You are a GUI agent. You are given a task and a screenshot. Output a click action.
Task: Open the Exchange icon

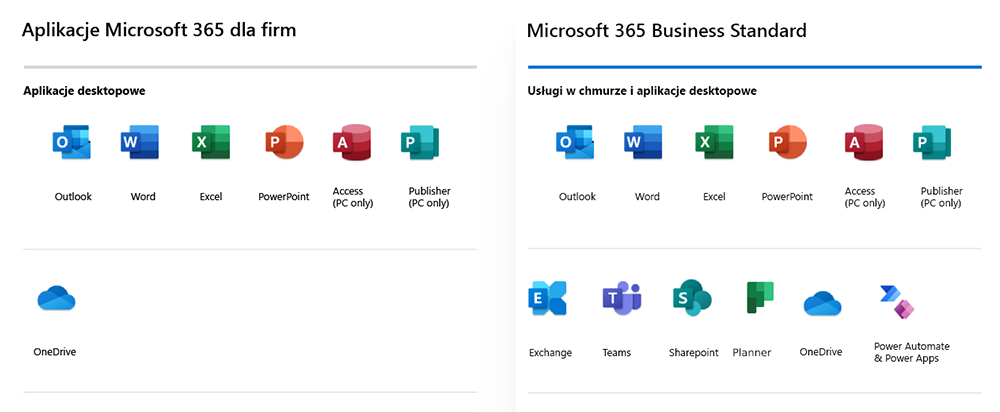click(548, 298)
